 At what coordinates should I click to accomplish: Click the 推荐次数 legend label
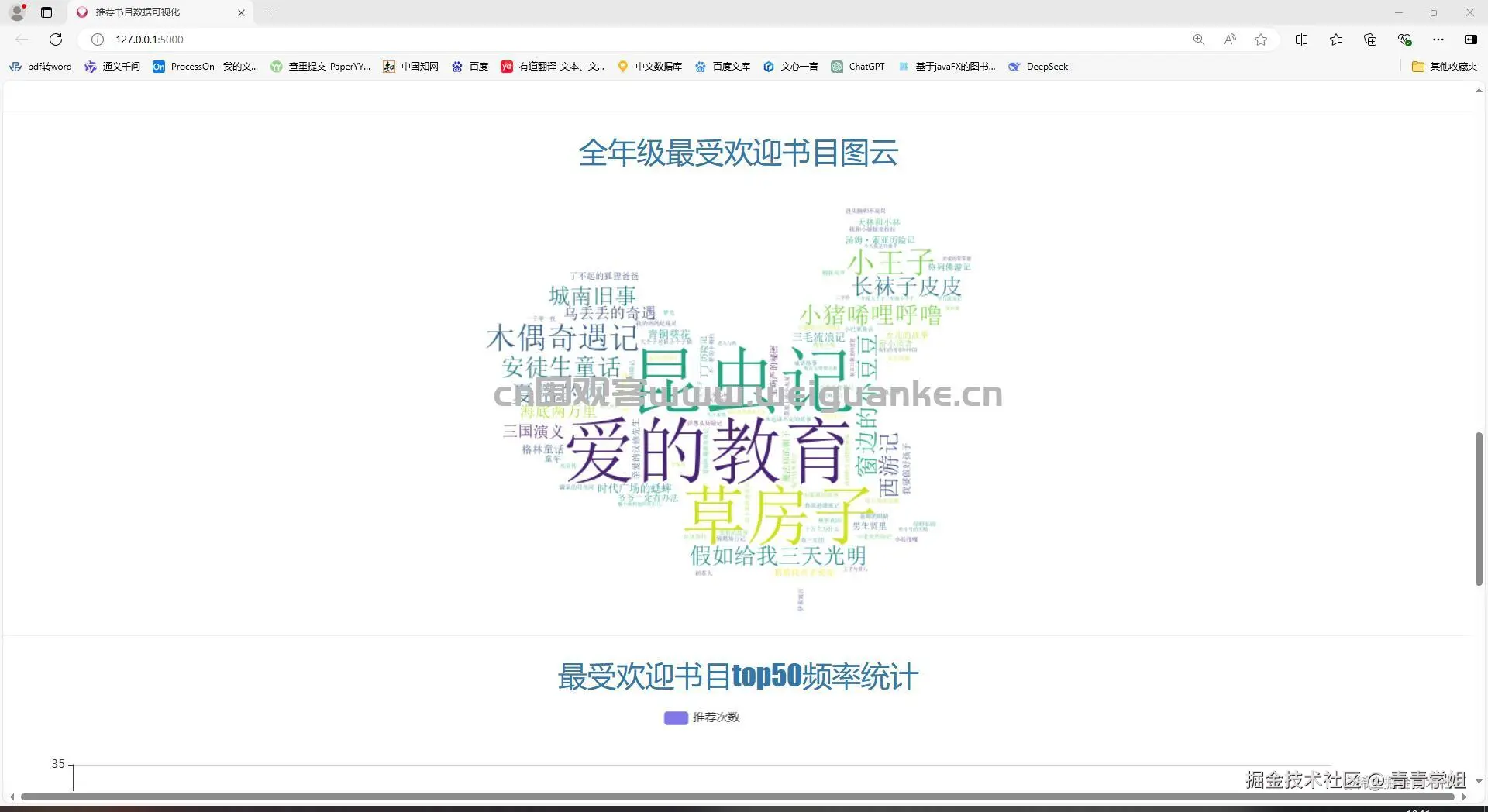[x=716, y=717]
